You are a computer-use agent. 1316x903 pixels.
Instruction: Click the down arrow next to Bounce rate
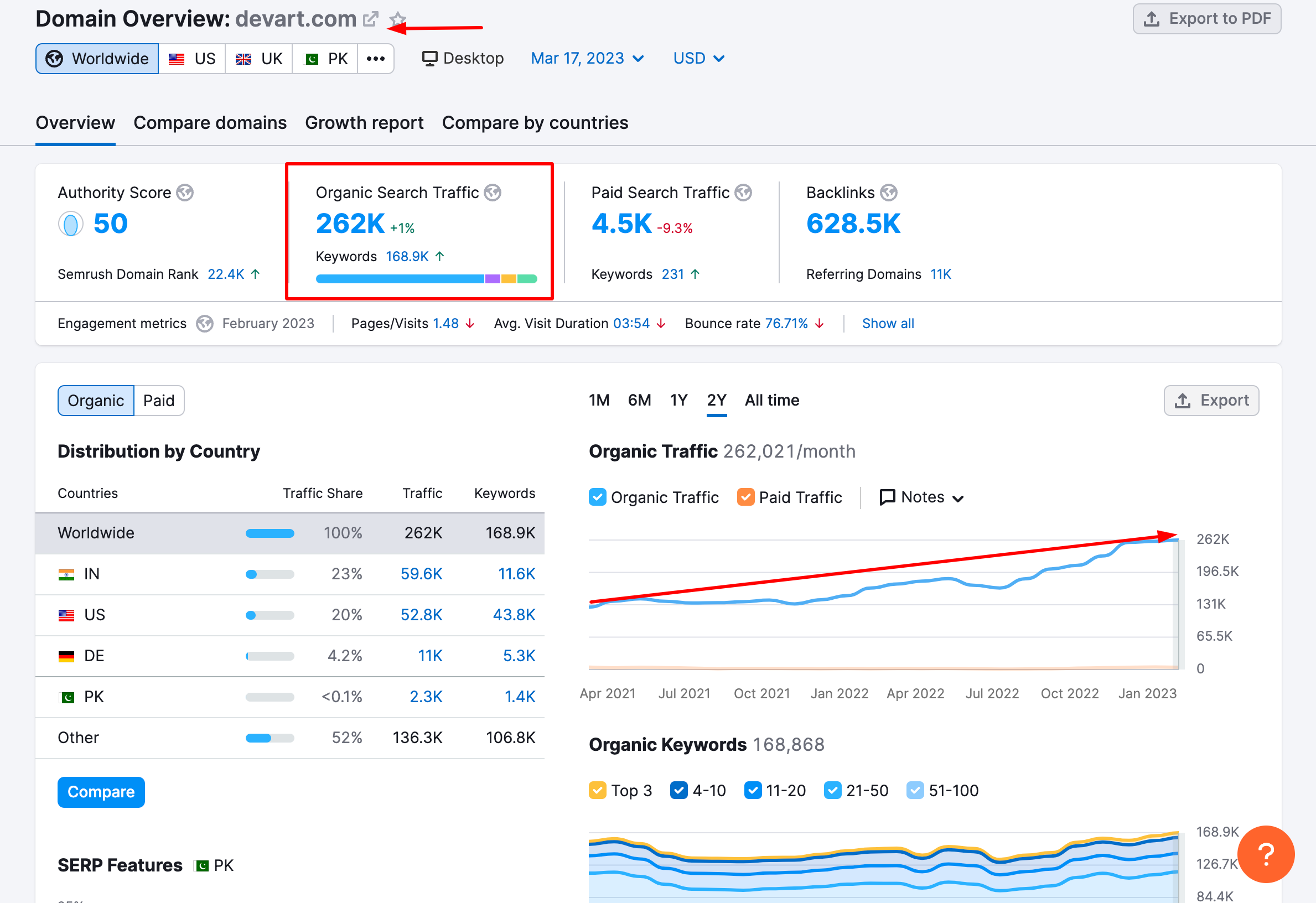click(x=820, y=324)
